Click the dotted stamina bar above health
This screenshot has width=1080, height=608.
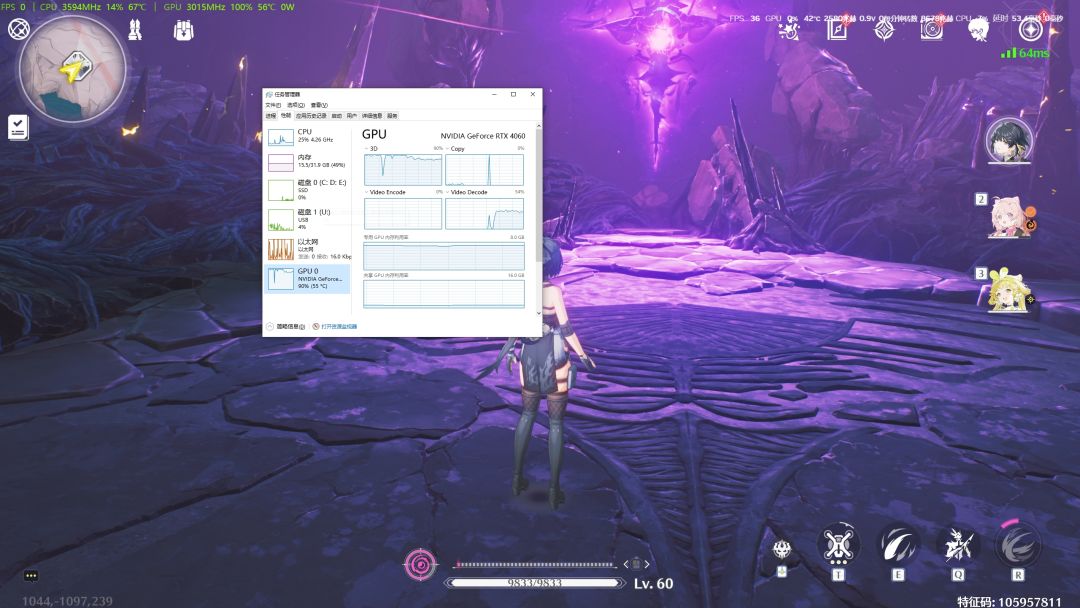[x=534, y=565]
